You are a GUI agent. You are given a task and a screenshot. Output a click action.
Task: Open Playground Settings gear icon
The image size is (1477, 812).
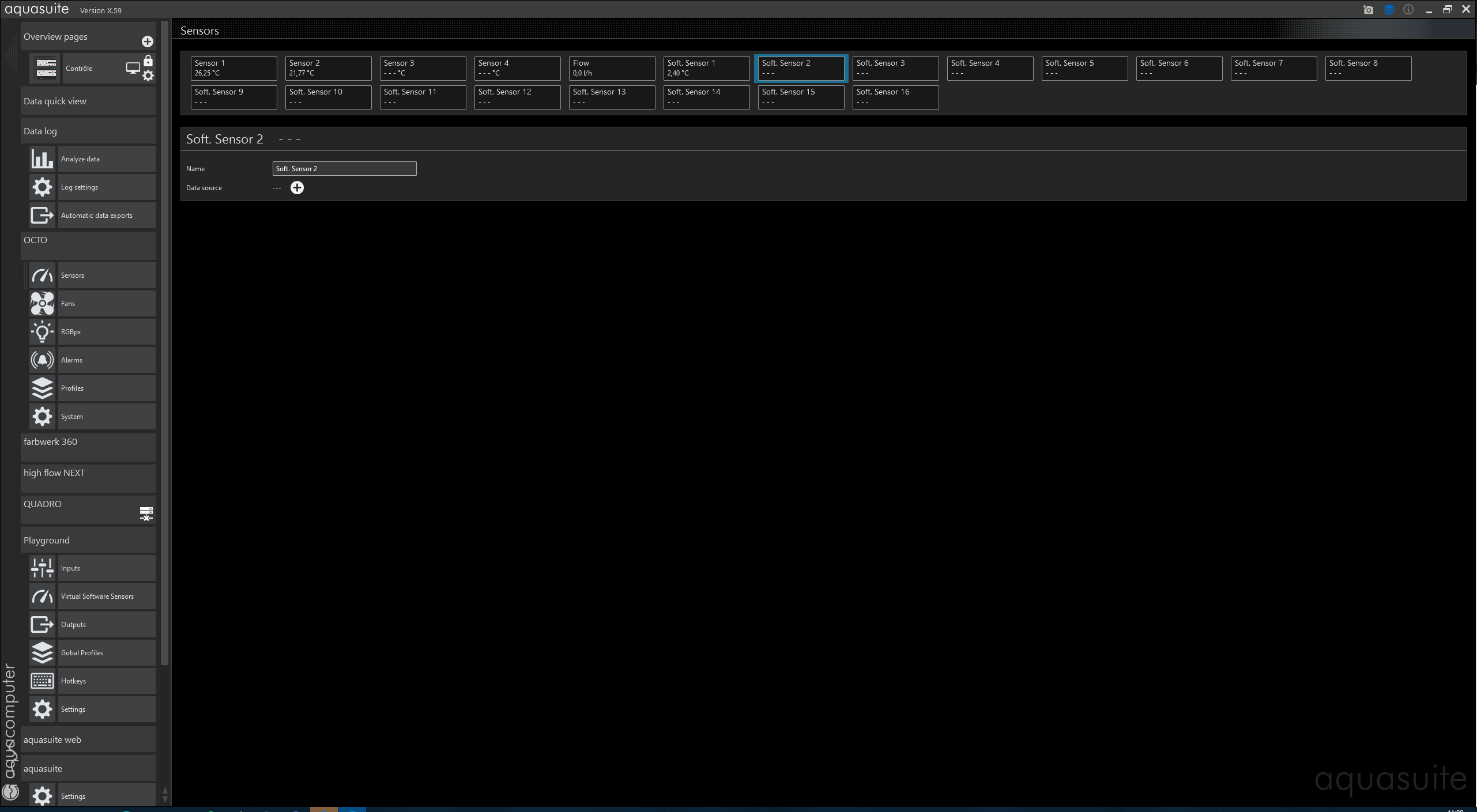[42, 709]
